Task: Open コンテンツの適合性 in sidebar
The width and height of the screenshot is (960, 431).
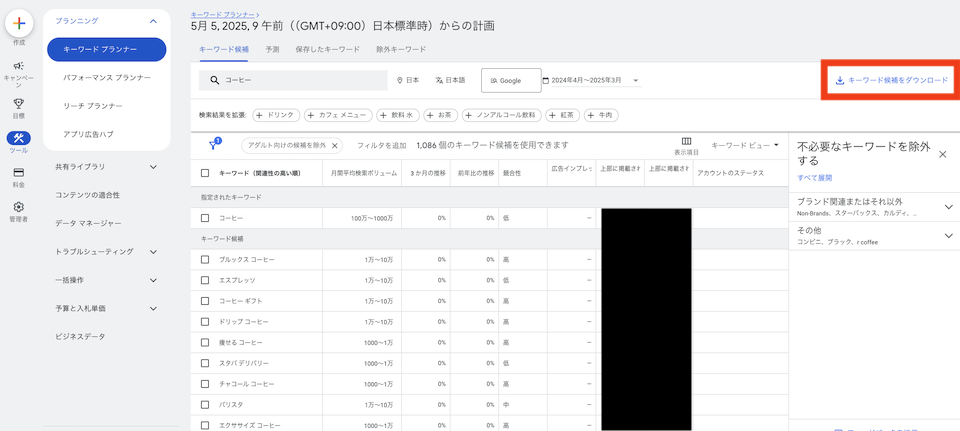Action: click(x=87, y=195)
